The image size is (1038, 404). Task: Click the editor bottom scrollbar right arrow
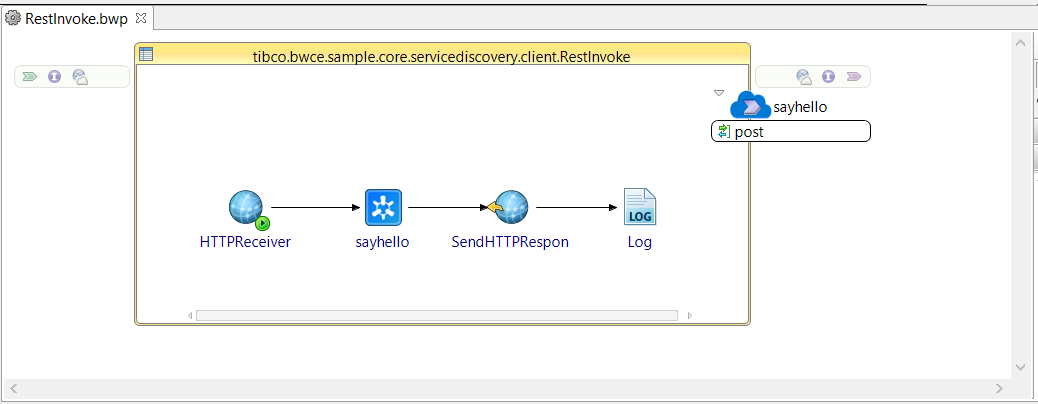click(x=1000, y=388)
